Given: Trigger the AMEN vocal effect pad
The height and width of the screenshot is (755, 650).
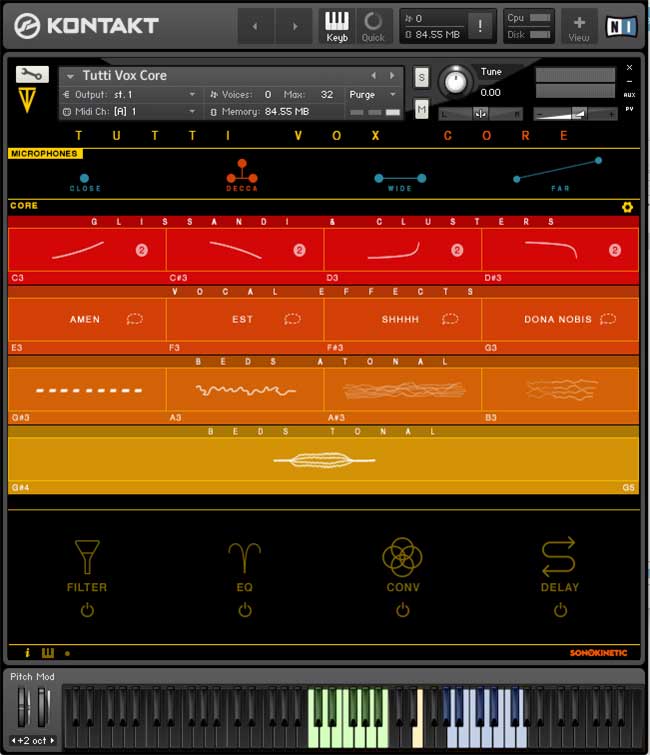Looking at the screenshot, I should pyautogui.click(x=87, y=320).
